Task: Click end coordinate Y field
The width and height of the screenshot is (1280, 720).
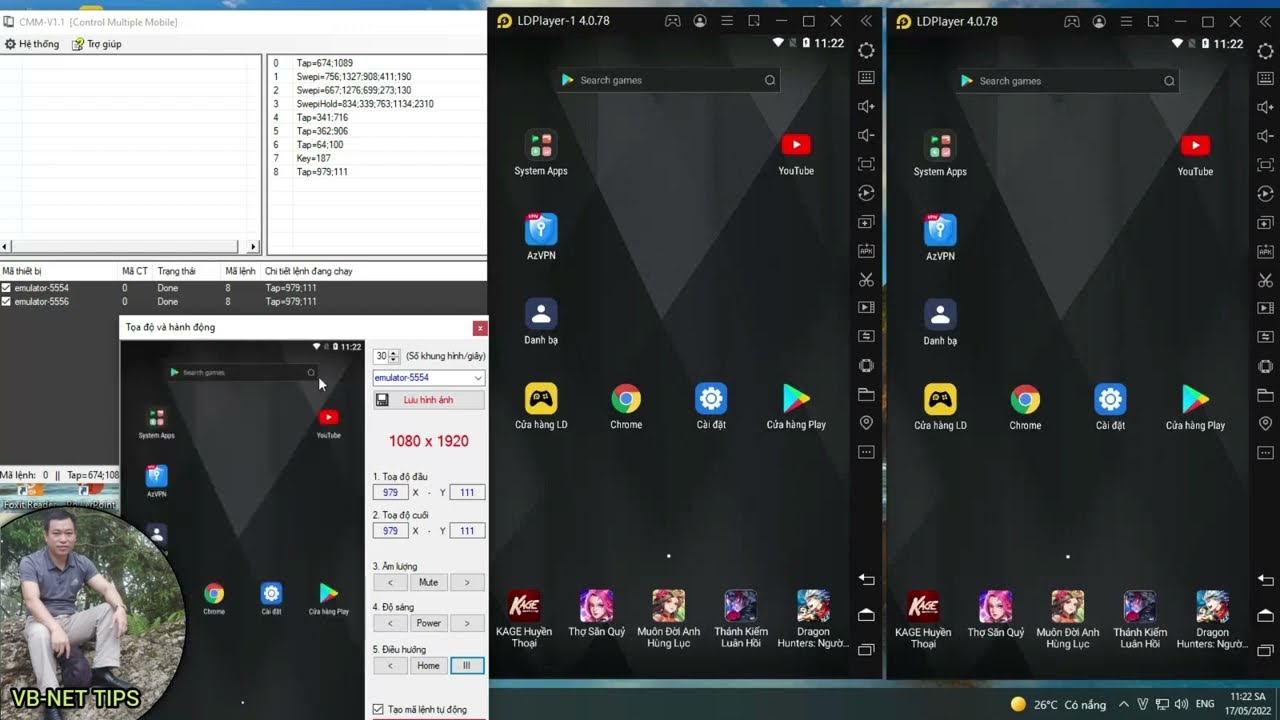Action: point(467,530)
